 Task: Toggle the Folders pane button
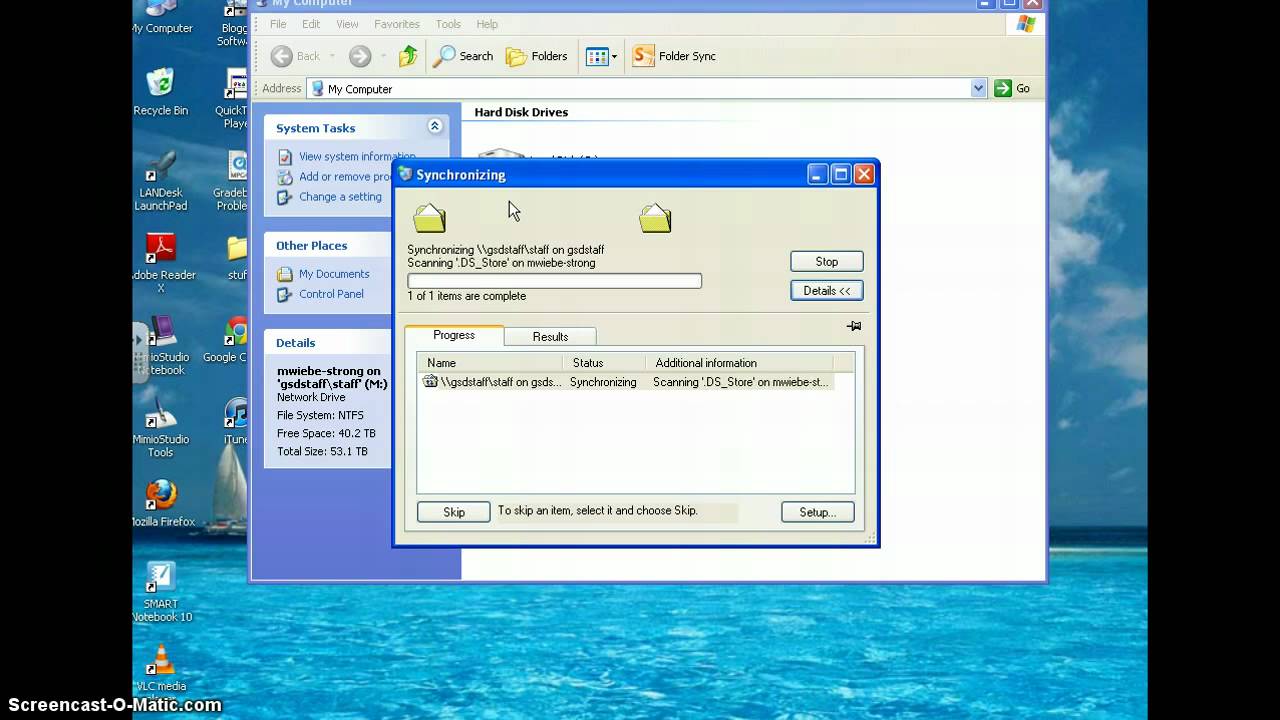[x=537, y=56]
